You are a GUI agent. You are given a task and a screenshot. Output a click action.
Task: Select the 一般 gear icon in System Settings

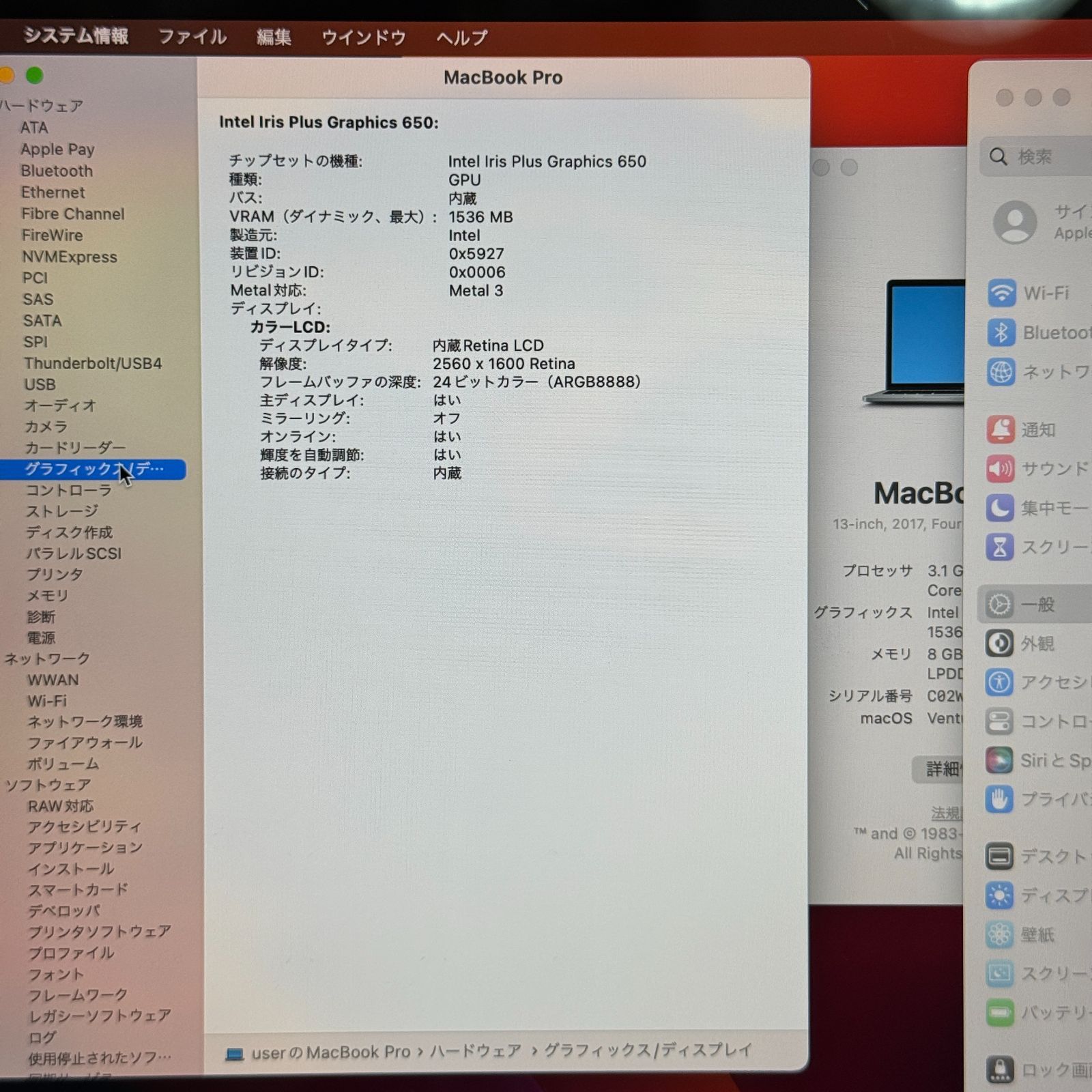tap(1000, 604)
